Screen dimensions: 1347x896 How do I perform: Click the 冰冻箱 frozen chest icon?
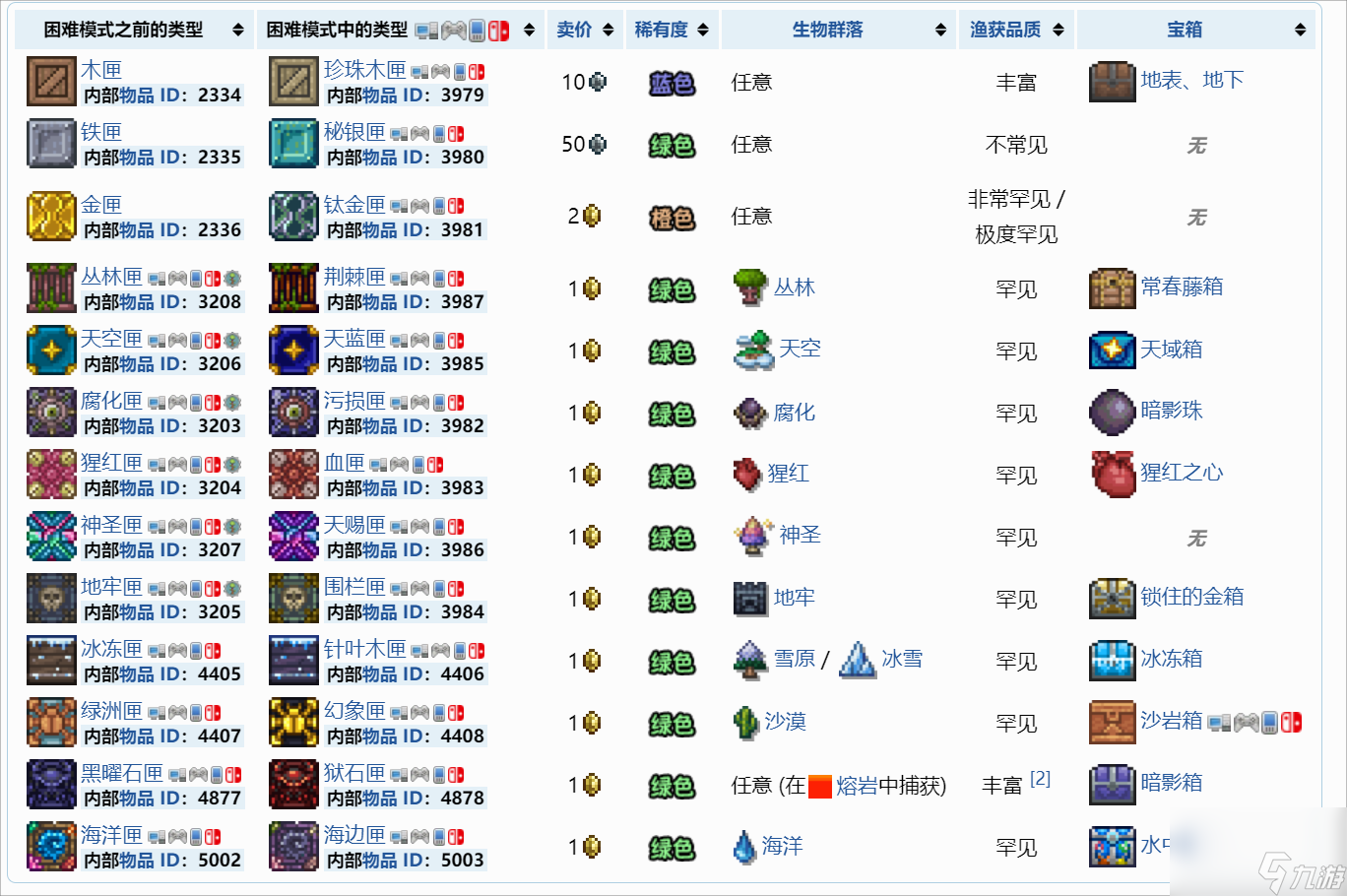1113,661
